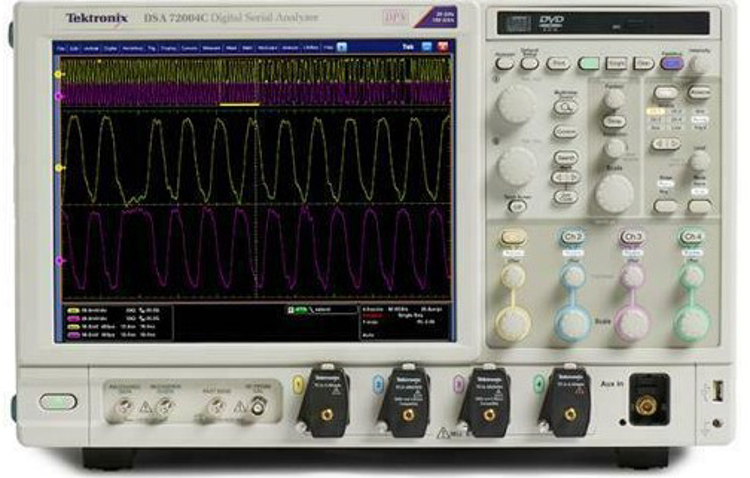Toggle the yellow Ch1 channel button
750x478 pixels.
[x=514, y=237]
